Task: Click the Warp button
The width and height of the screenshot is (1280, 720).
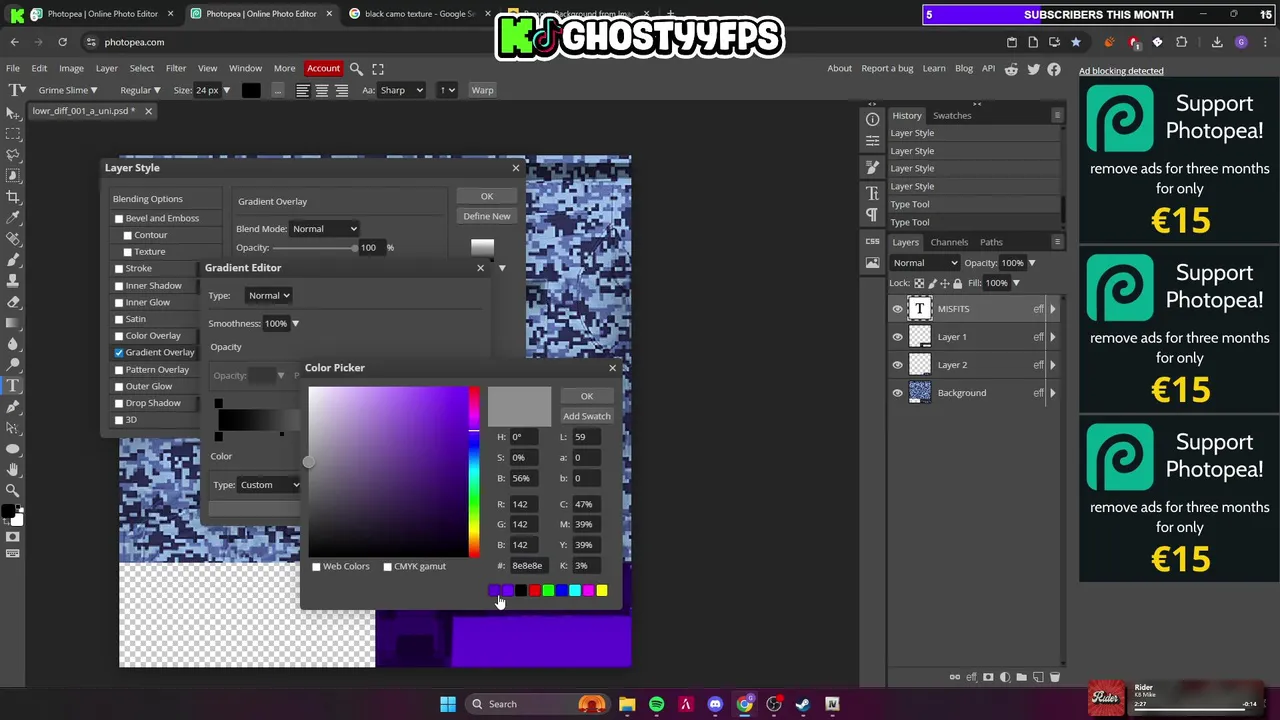Action: pos(482,90)
